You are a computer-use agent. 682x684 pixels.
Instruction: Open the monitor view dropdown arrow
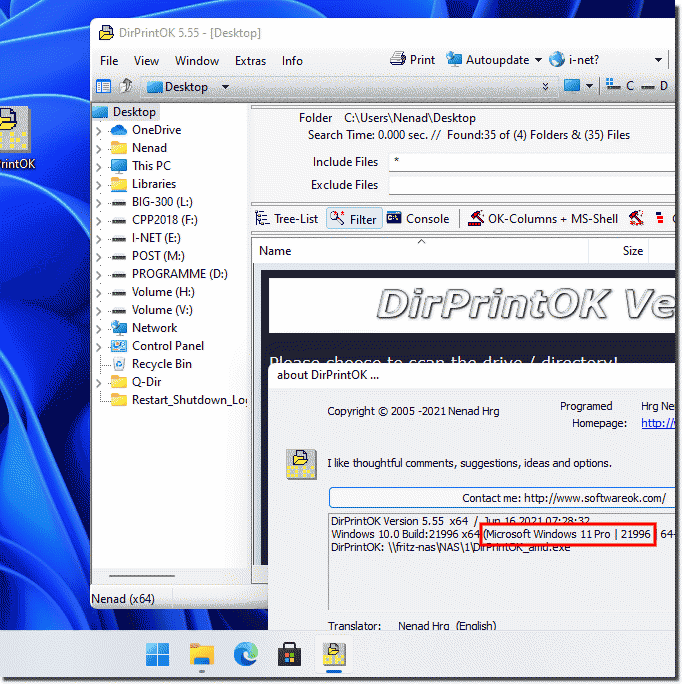click(x=589, y=86)
